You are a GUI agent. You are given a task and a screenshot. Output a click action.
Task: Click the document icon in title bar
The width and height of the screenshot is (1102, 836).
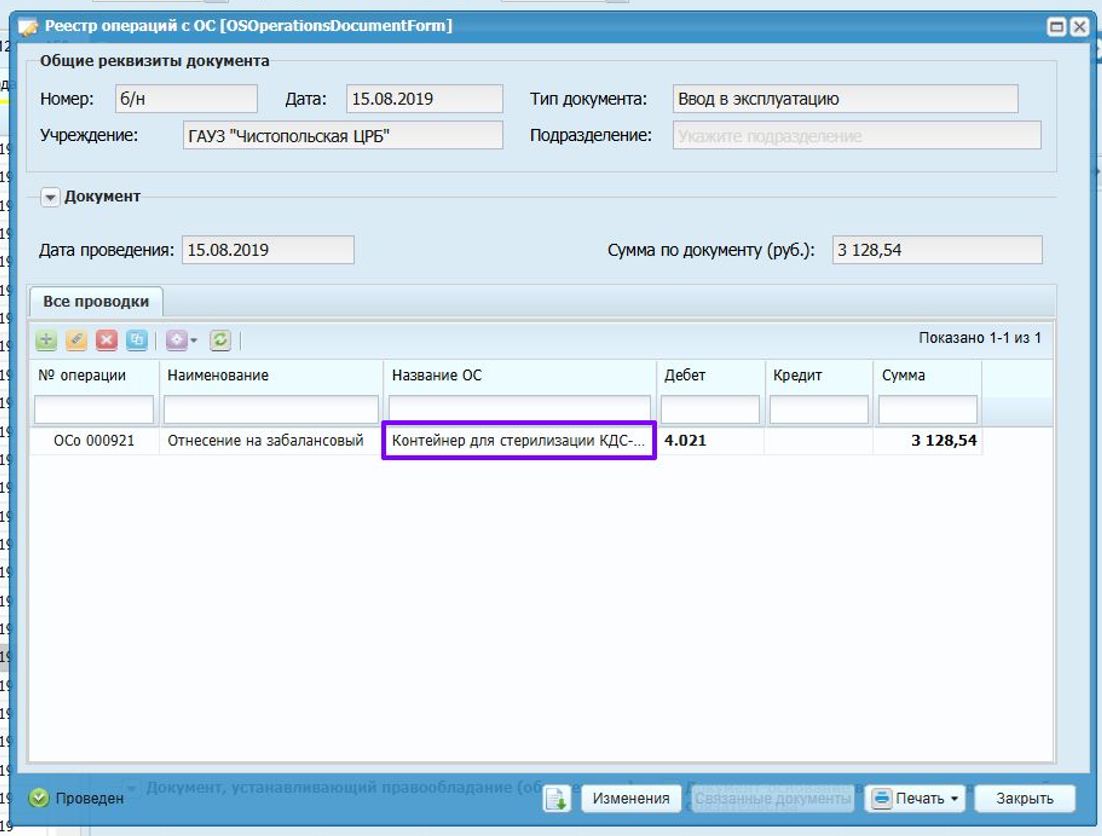pyautogui.click(x=27, y=27)
